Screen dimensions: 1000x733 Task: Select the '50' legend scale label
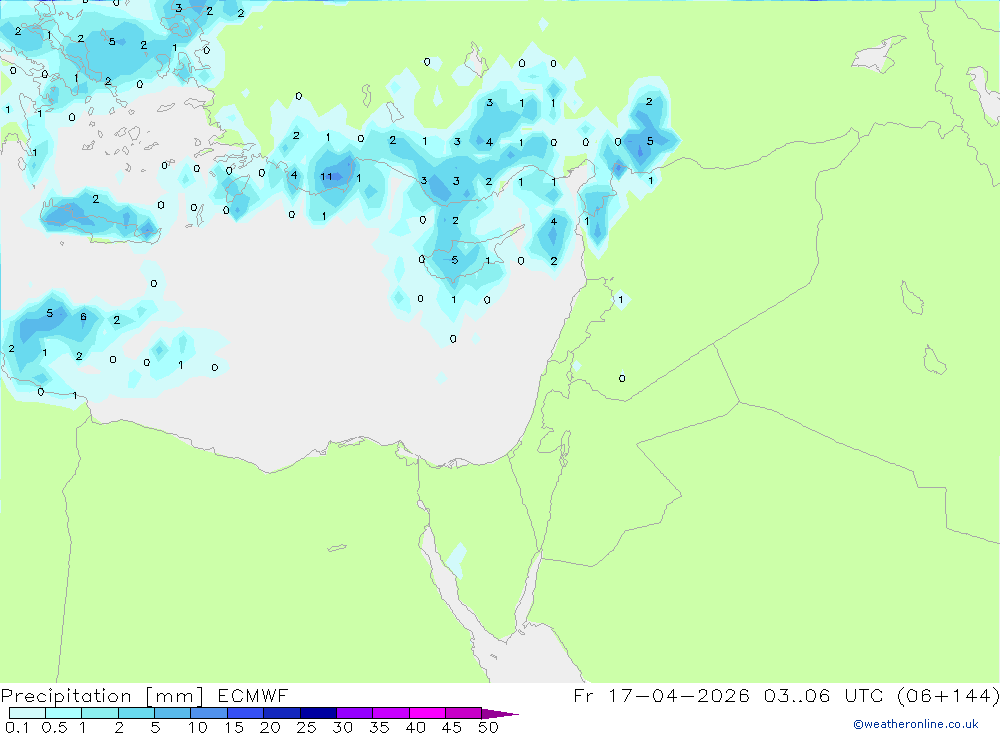(488, 727)
